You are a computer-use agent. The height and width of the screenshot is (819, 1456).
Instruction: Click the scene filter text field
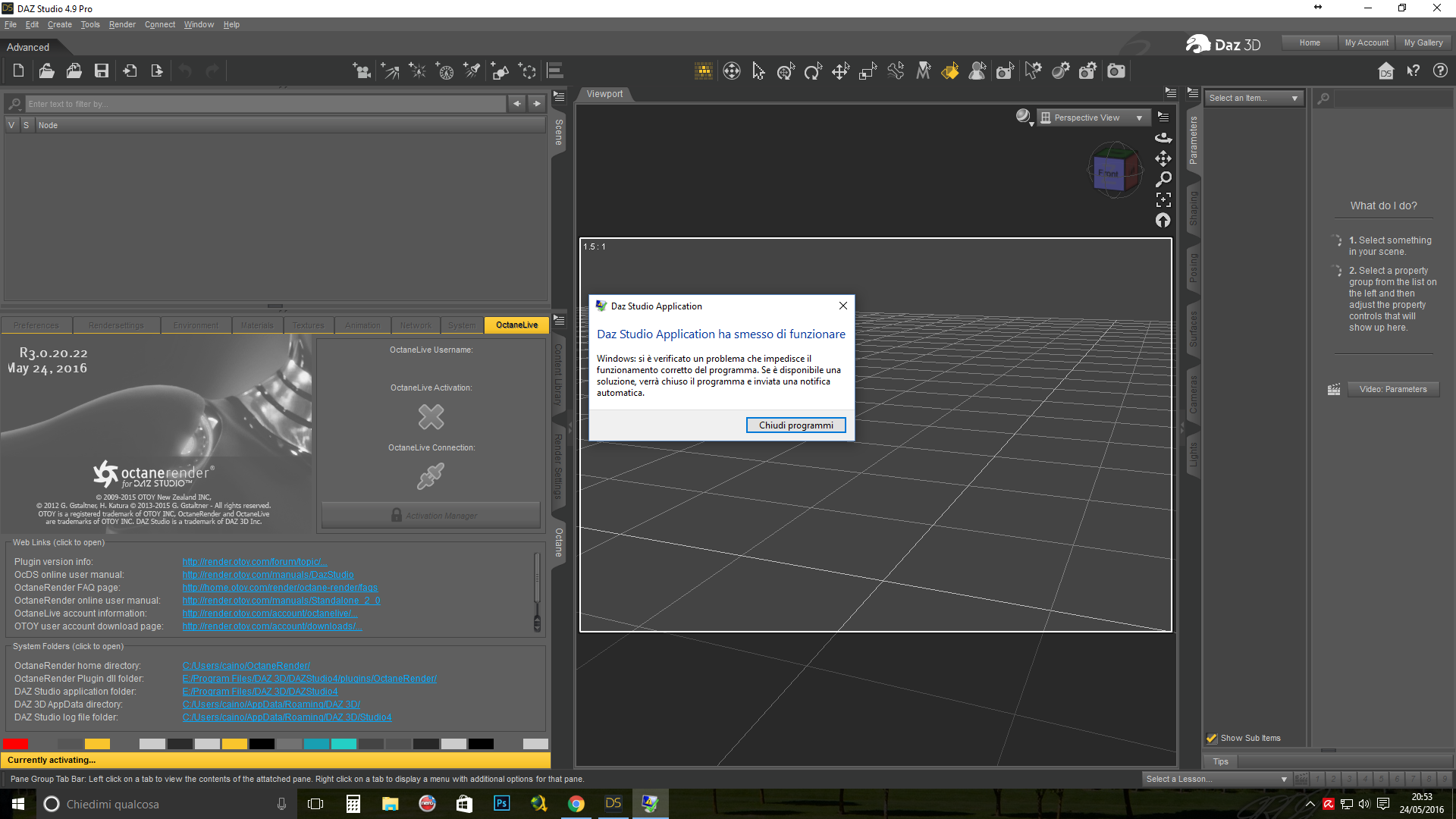pos(265,104)
